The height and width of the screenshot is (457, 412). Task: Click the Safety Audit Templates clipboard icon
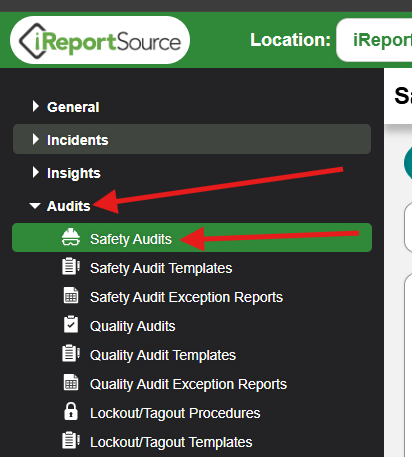pyautogui.click(x=71, y=266)
